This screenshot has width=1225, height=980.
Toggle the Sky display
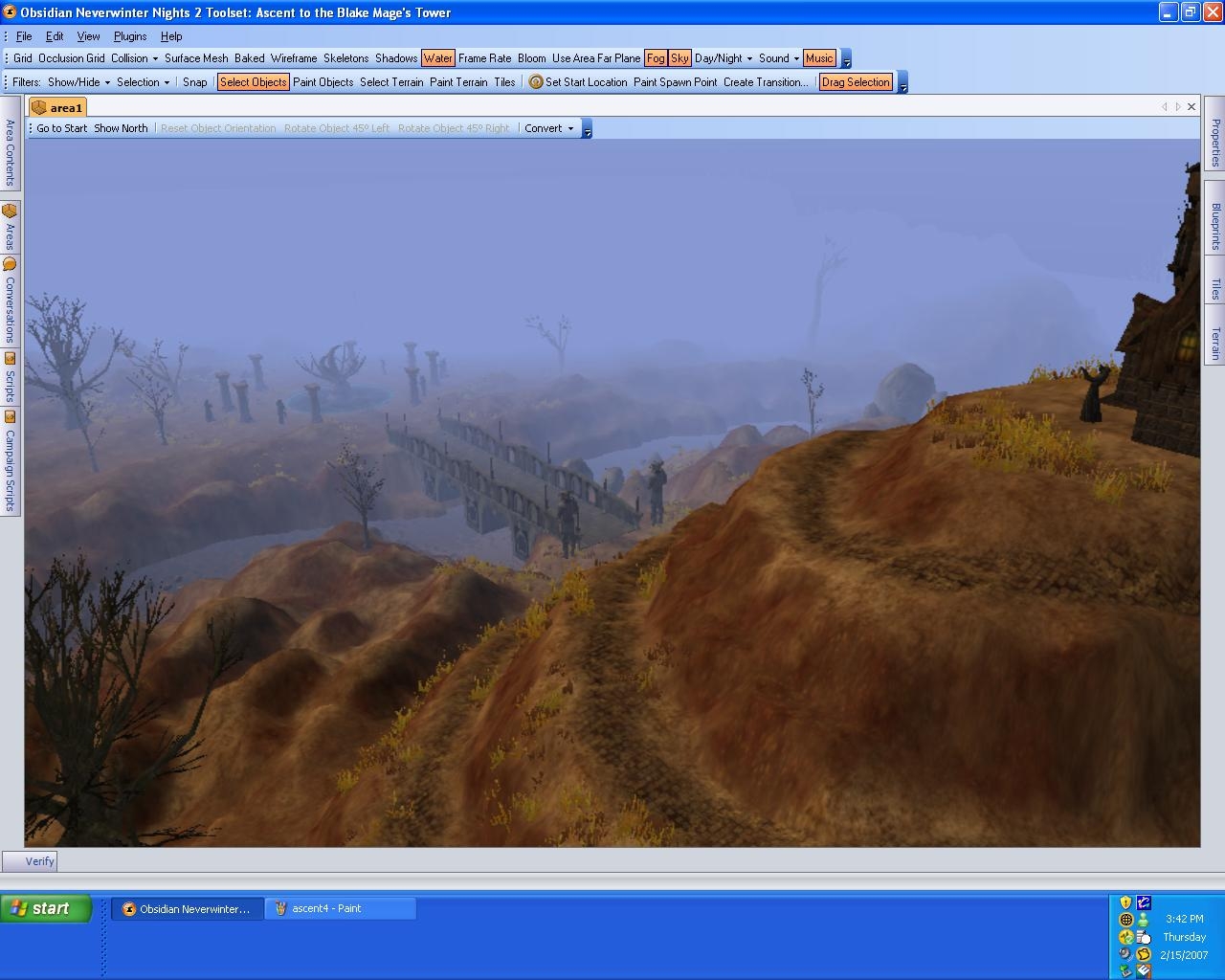[679, 58]
